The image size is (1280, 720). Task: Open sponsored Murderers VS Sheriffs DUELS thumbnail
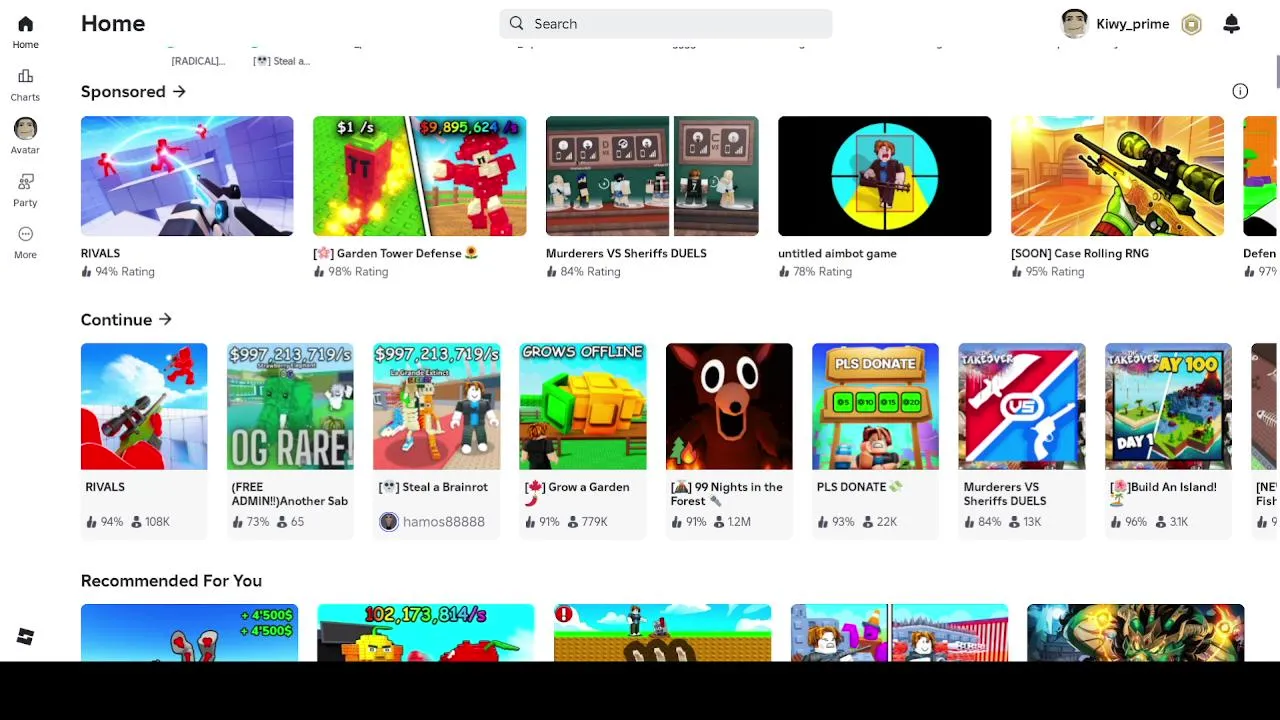coord(652,176)
